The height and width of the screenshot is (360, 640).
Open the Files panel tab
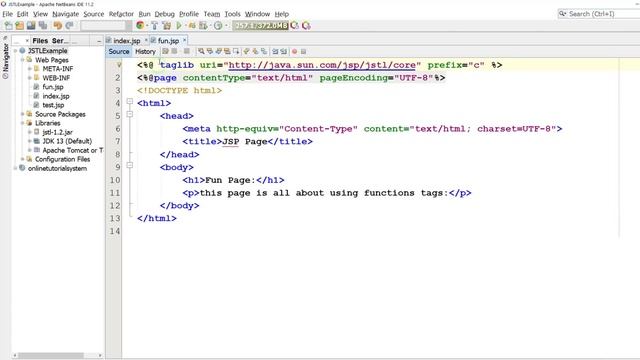[40, 41]
